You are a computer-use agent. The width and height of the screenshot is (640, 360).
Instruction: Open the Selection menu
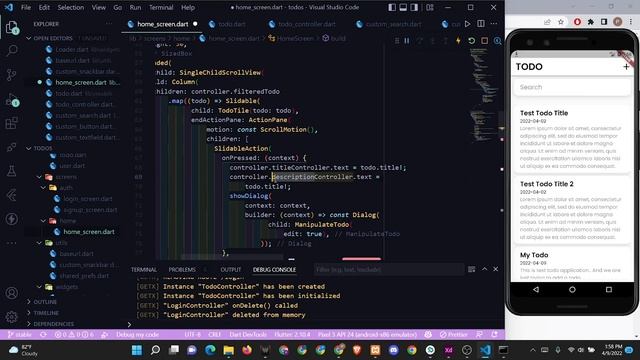[71, 7]
